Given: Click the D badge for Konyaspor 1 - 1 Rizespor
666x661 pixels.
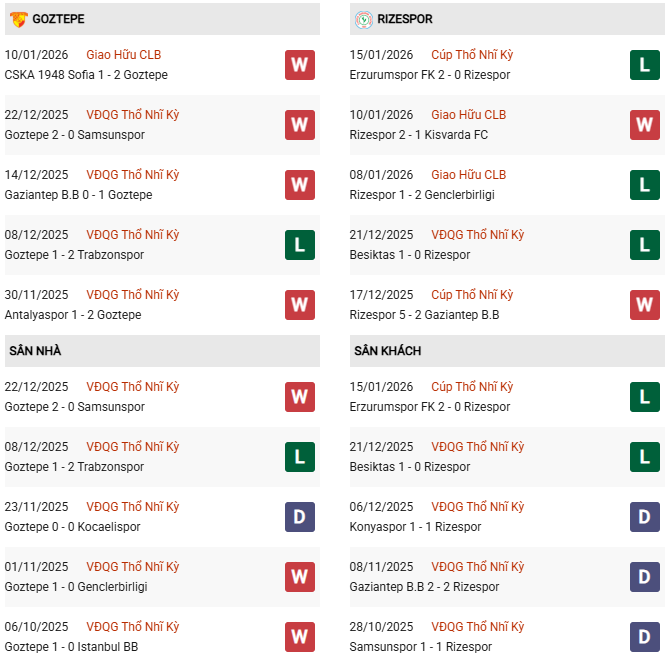Looking at the screenshot, I should pos(645,517).
